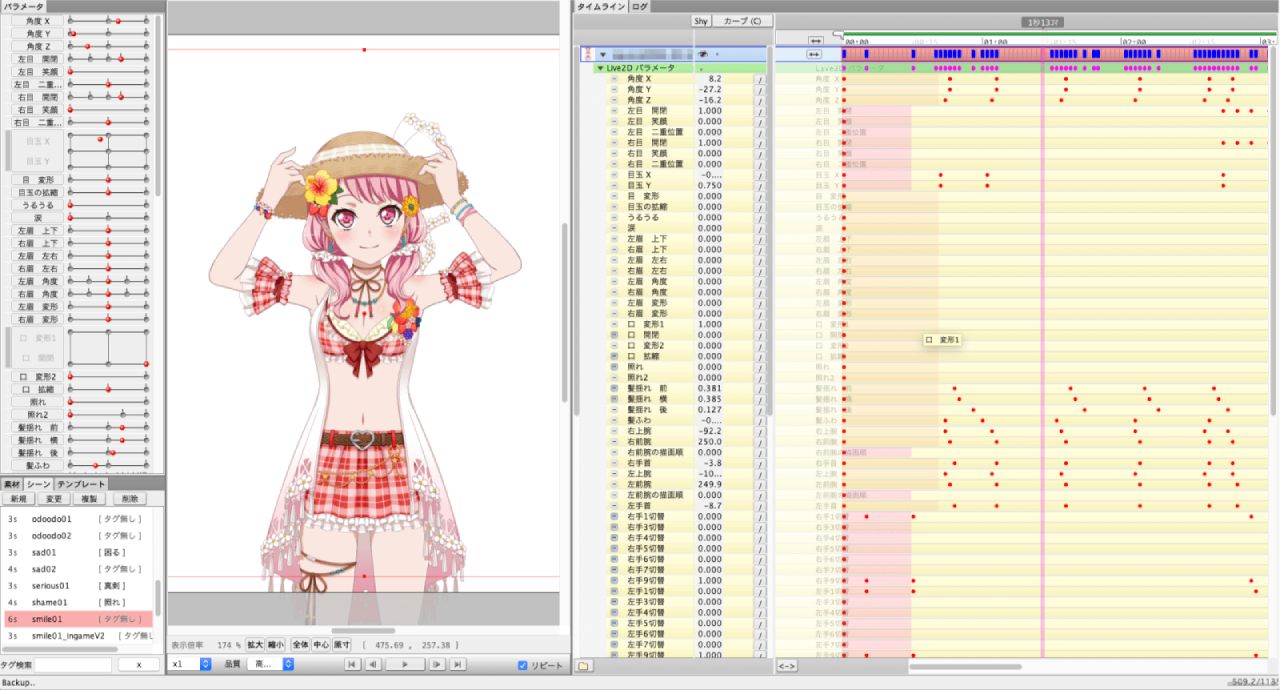Click timeline horizontal scrollbar at bottom
This screenshot has width=1280, height=690.
(965, 666)
